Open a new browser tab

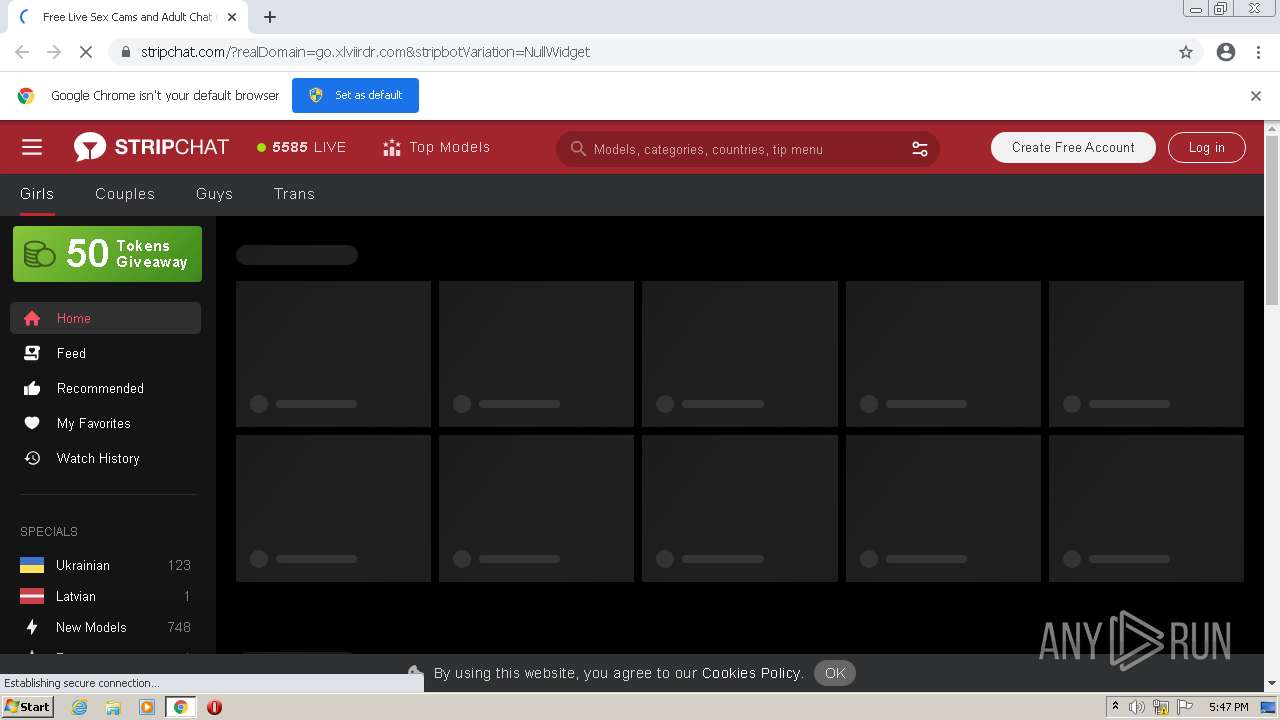point(270,17)
